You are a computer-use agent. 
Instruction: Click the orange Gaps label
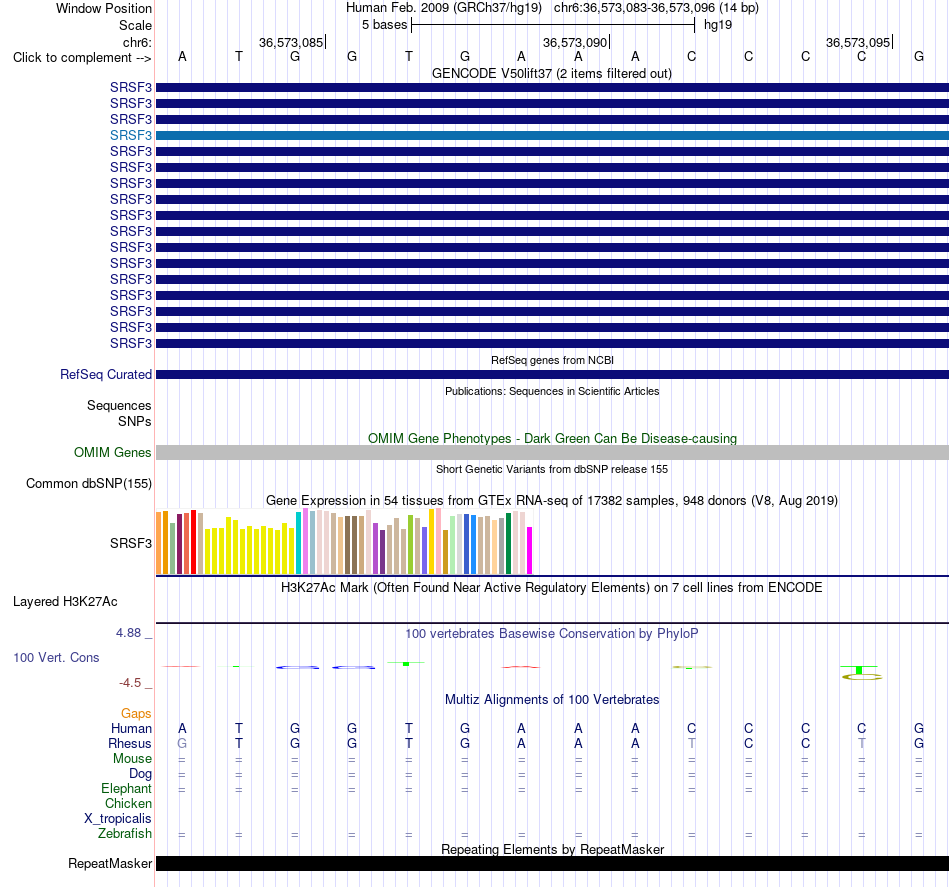(x=136, y=713)
